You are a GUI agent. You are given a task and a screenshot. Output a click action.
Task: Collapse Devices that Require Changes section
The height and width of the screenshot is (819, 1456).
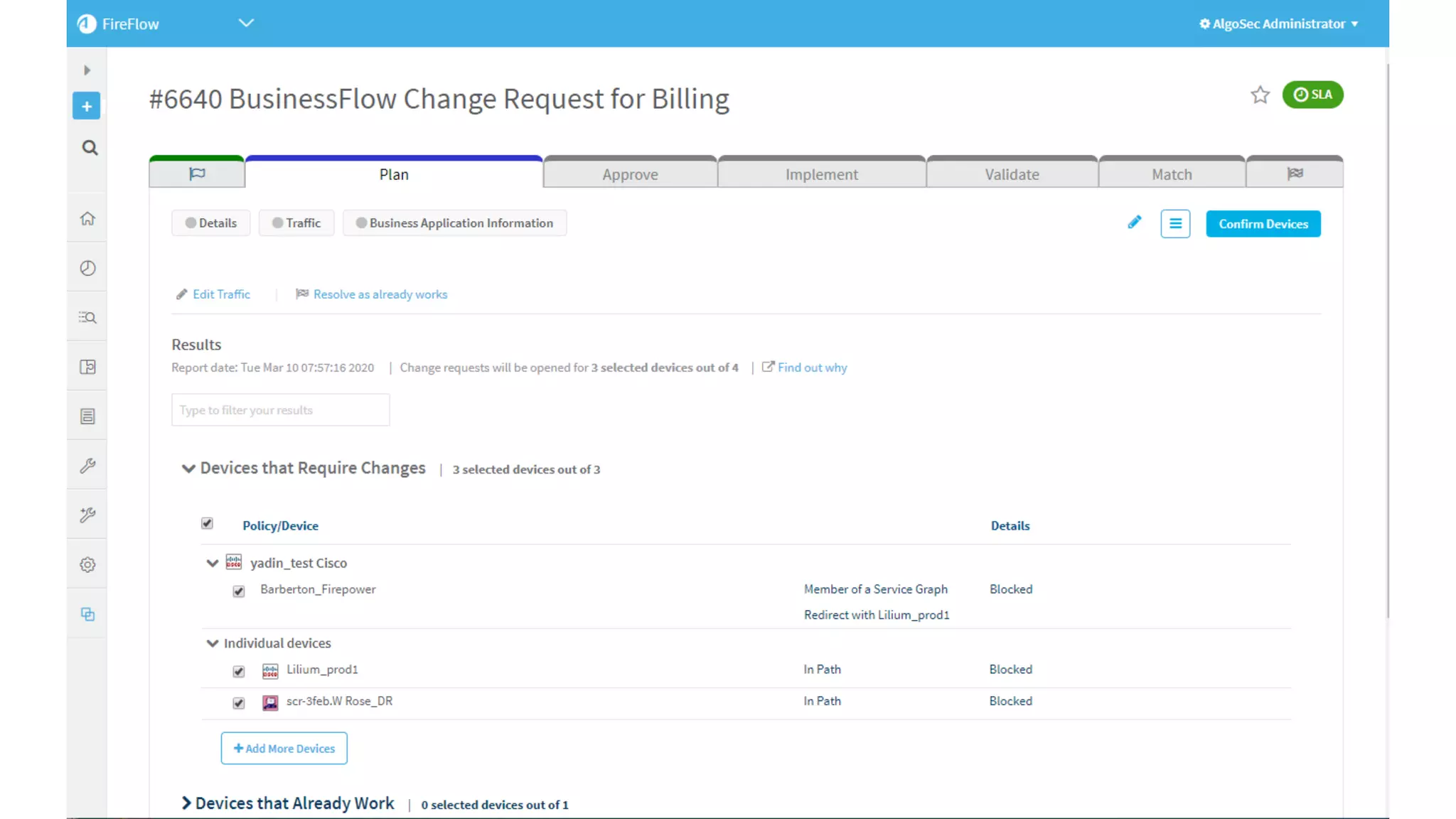pyautogui.click(x=188, y=469)
